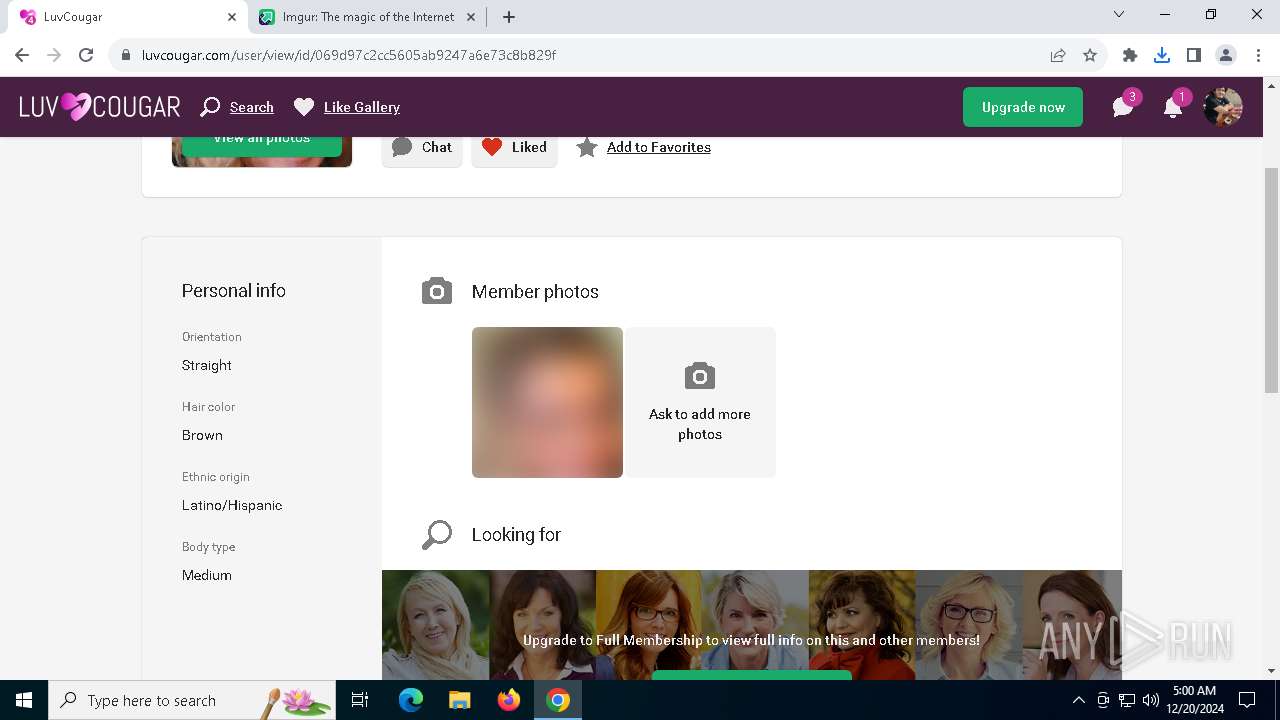The height and width of the screenshot is (720, 1280).
Task: Open the network icon in system tray
Action: click(x=1127, y=700)
